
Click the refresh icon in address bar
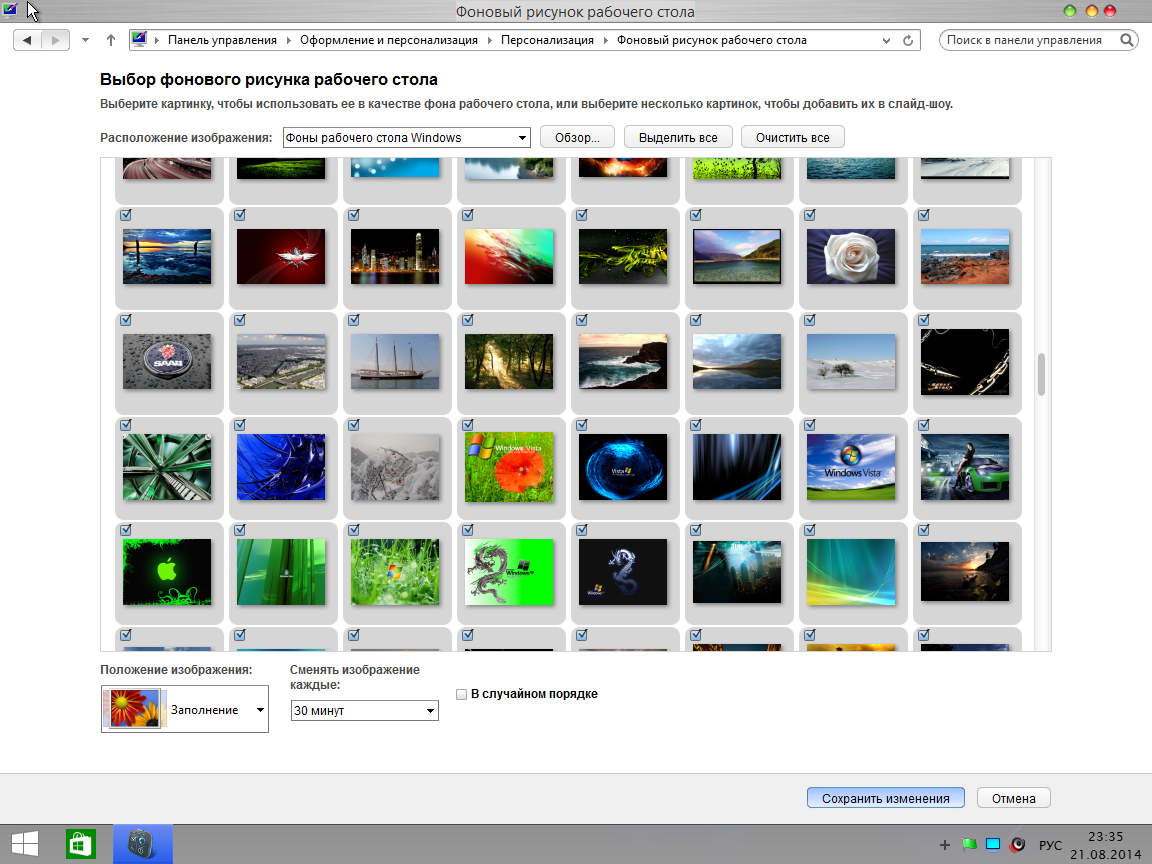[908, 40]
